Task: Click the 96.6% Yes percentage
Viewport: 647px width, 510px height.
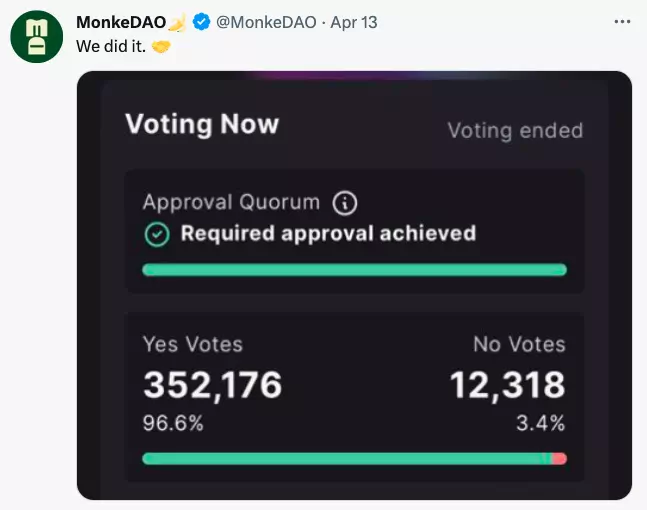Action: point(173,423)
